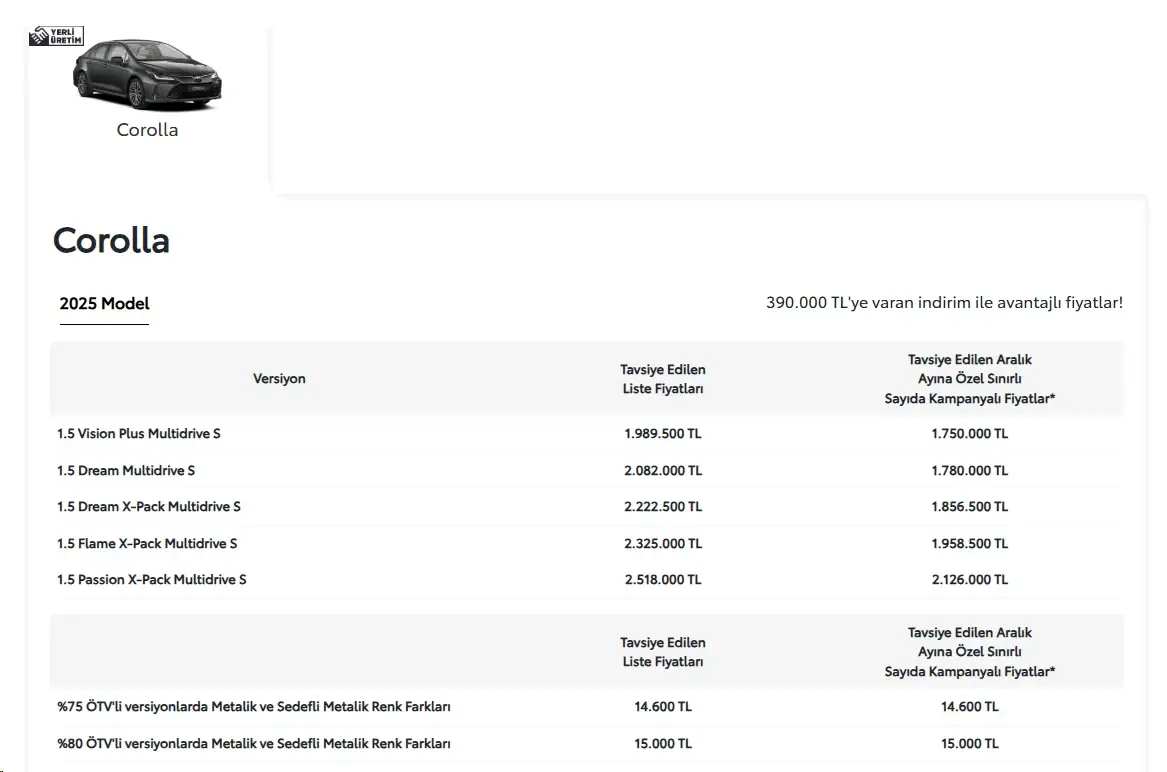Image resolution: width=1167 pixels, height=772 pixels.
Task: Click the list price 2.222.500 TL
Action: (663, 506)
